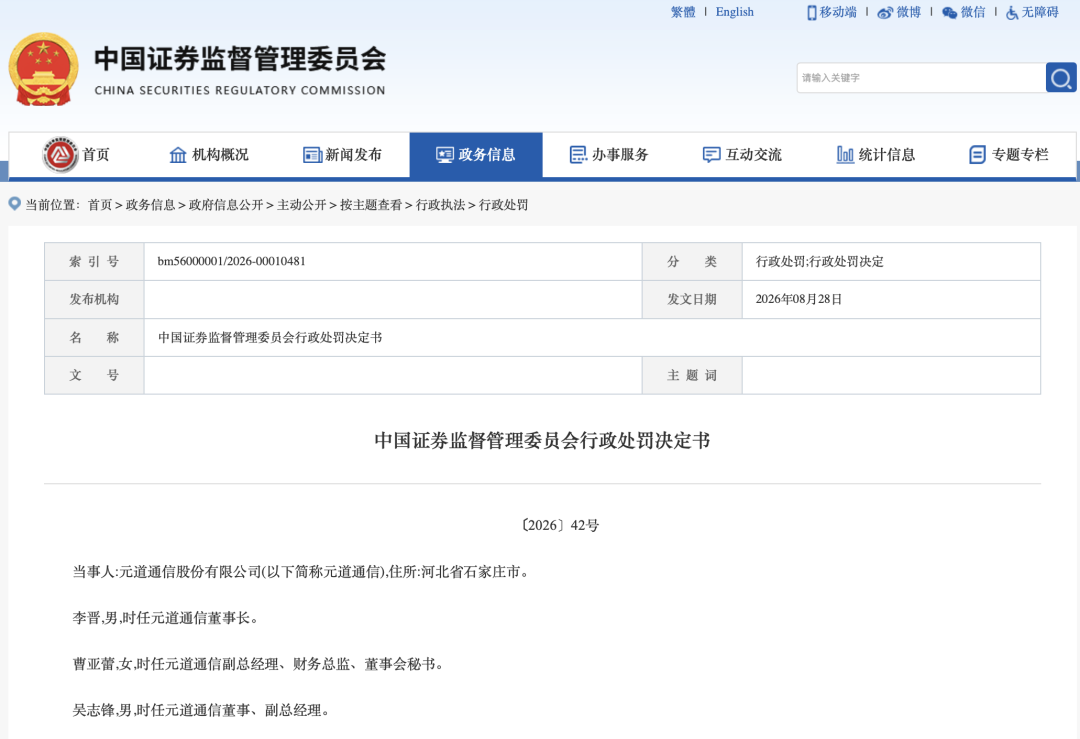Click the Weibo icon

pyautogui.click(x=885, y=12)
